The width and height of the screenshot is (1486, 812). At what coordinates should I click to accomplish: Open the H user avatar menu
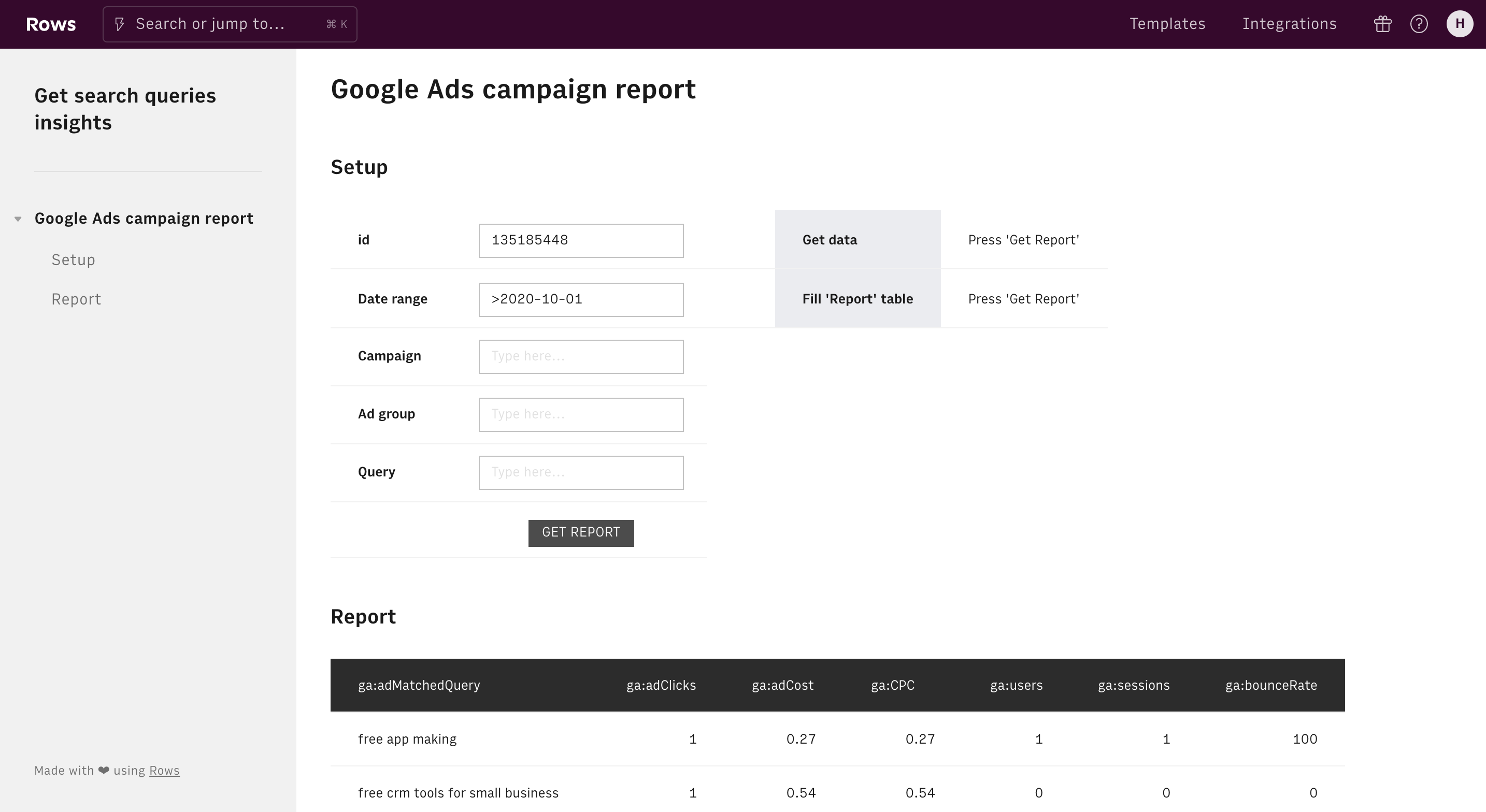point(1460,24)
